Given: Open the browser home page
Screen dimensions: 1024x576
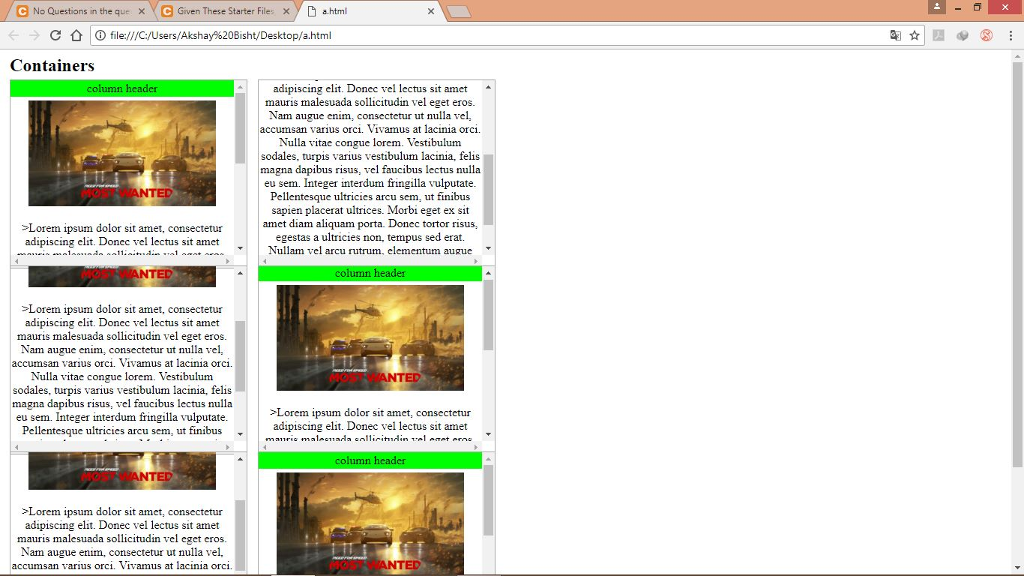Looking at the screenshot, I should point(76,35).
